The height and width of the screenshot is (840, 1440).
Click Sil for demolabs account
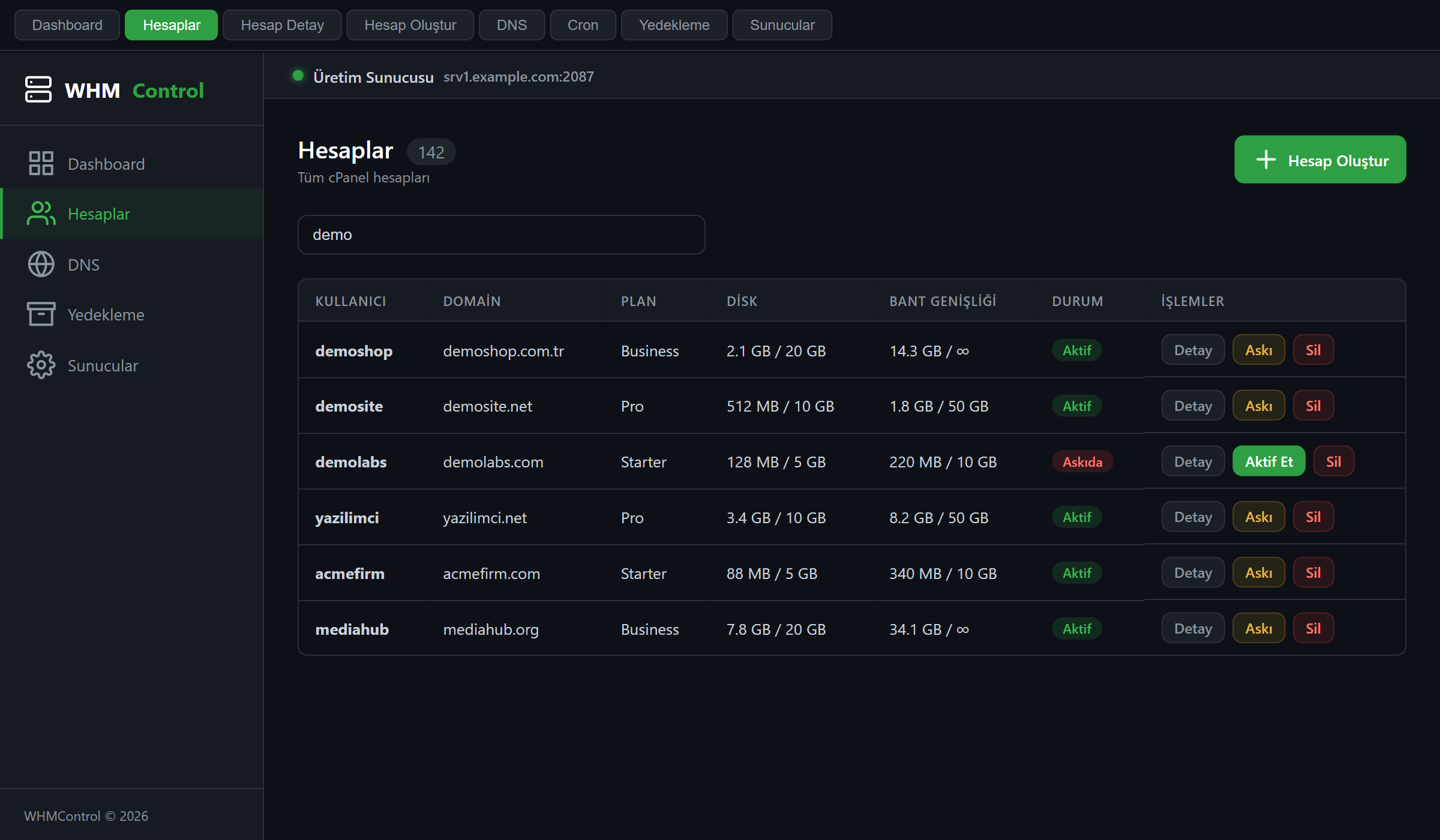tap(1333, 461)
